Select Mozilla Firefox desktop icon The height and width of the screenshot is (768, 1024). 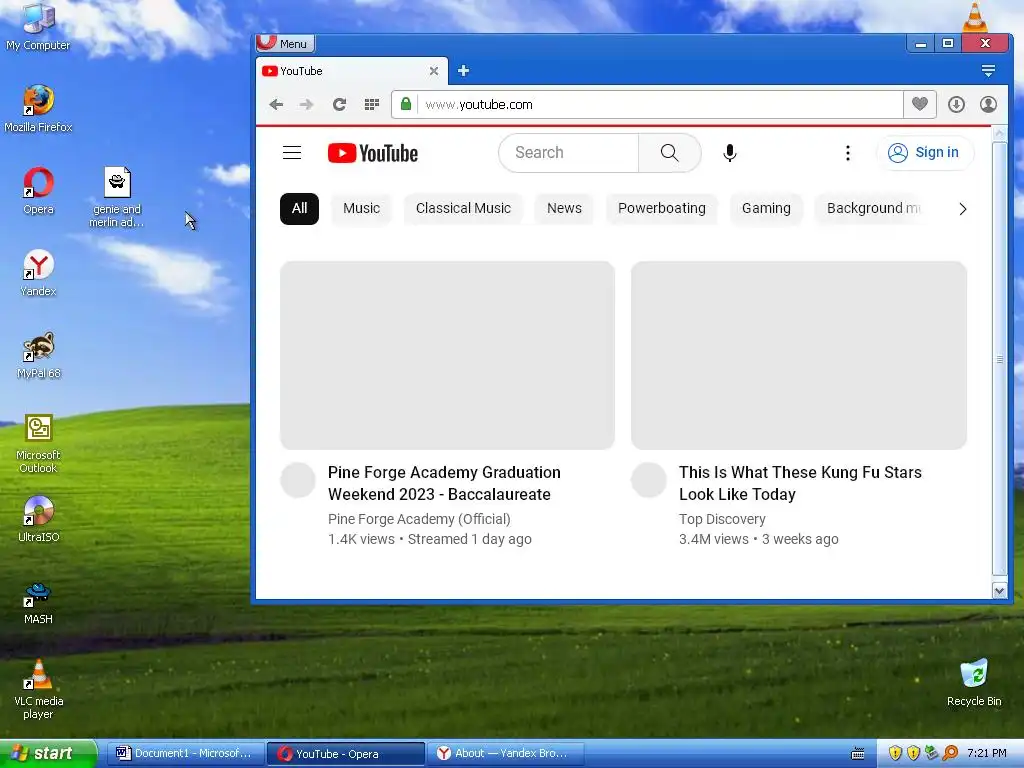[38, 109]
